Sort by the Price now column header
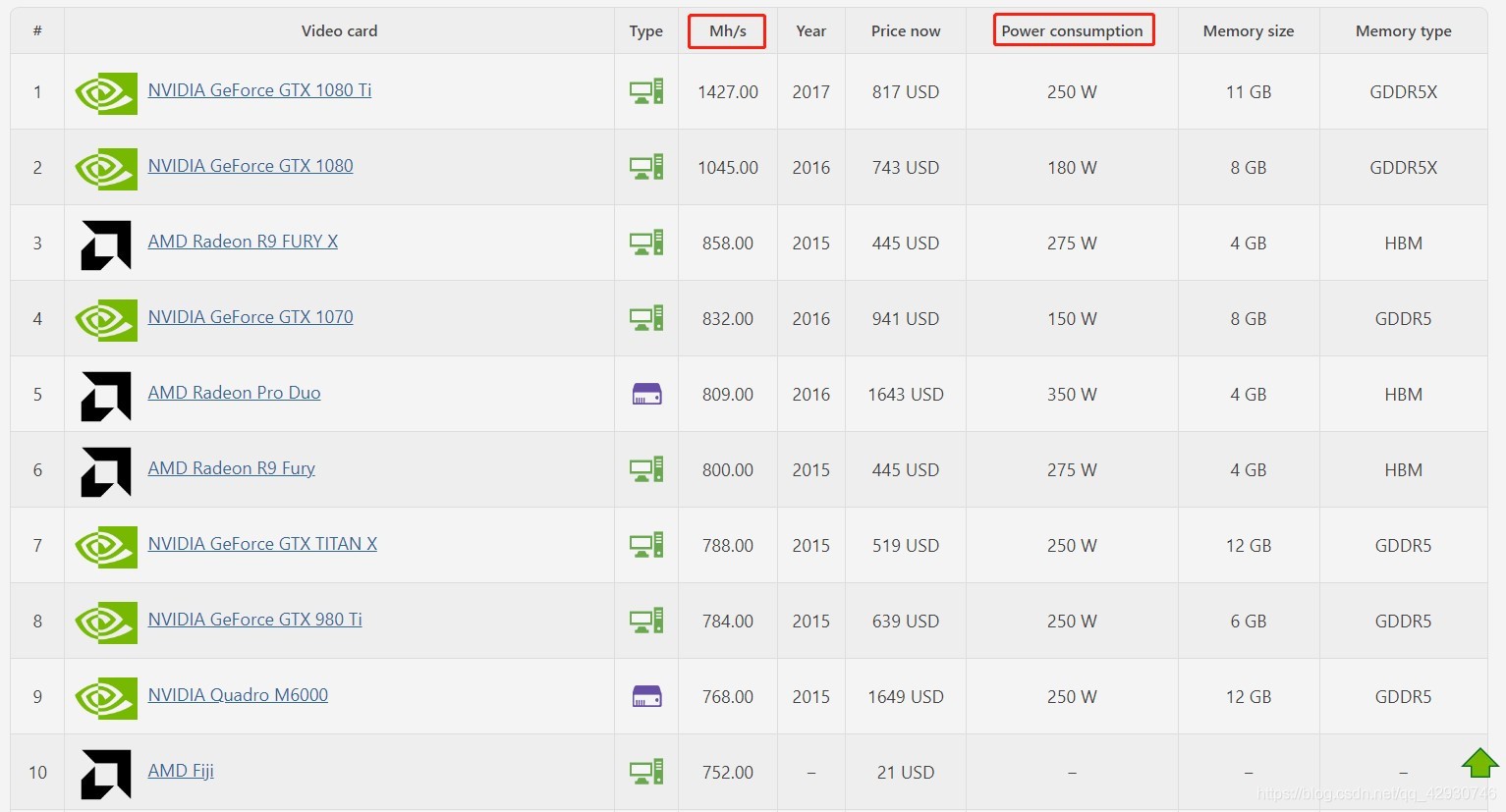Screen dimensions: 1506x812 coord(906,31)
